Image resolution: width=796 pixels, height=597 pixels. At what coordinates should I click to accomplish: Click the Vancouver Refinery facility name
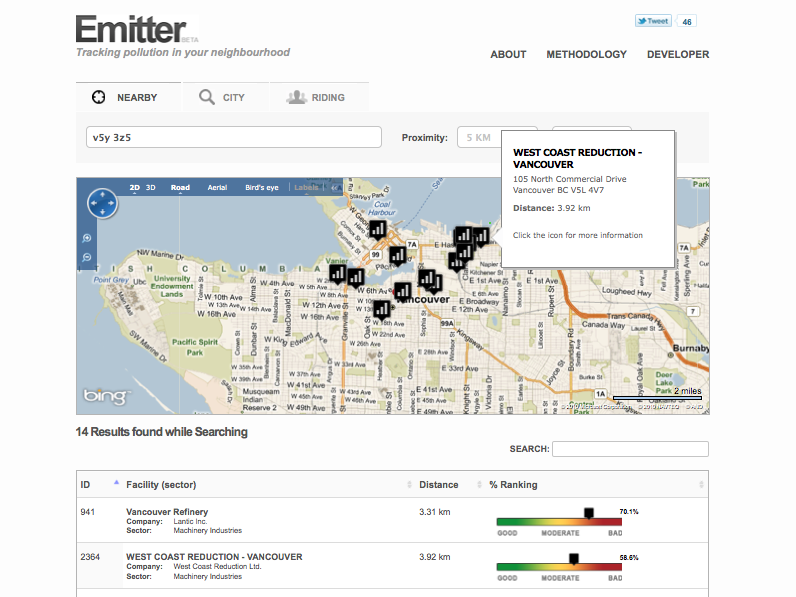(167, 512)
